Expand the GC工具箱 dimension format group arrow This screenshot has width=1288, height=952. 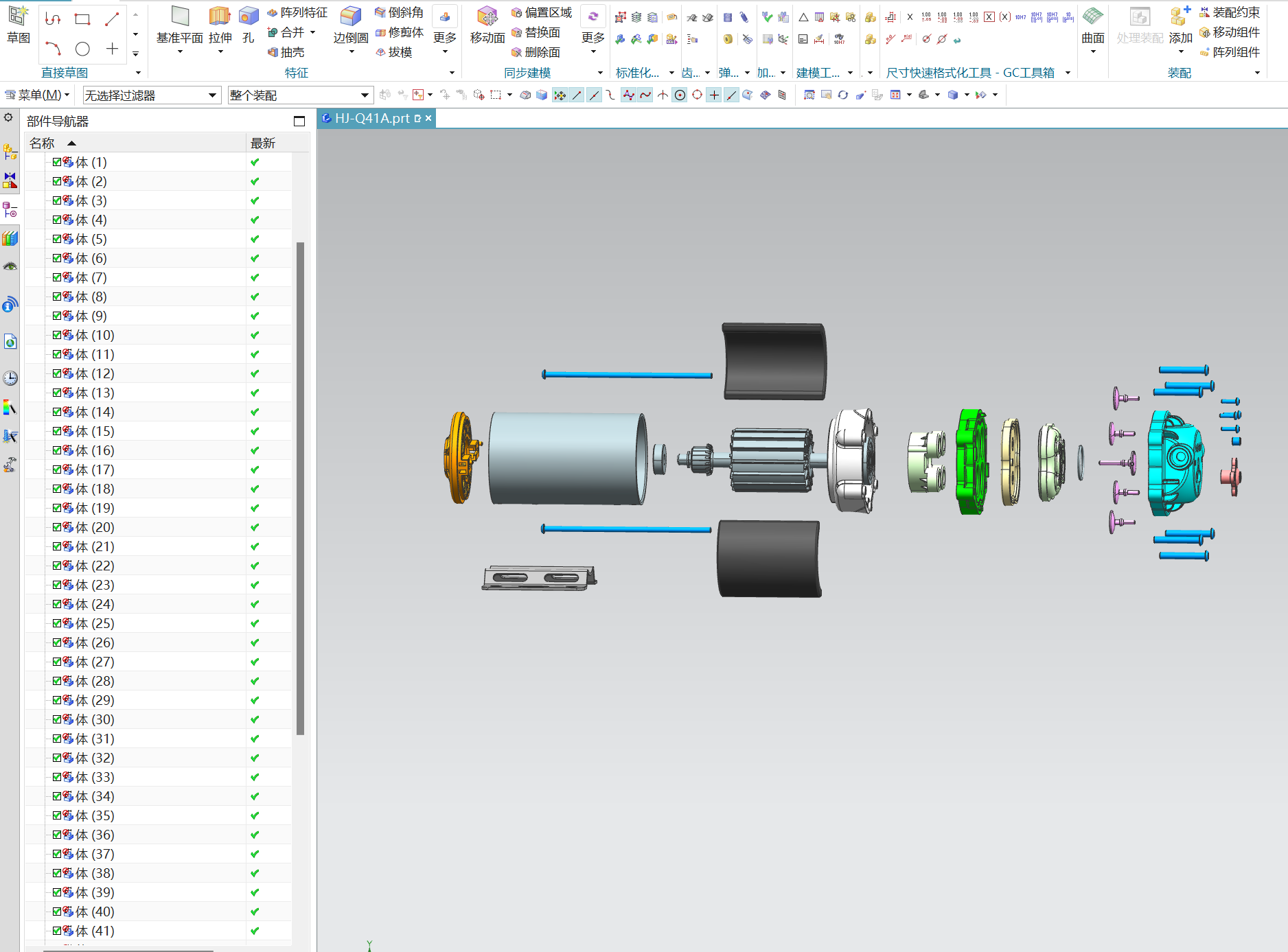coord(1068,73)
